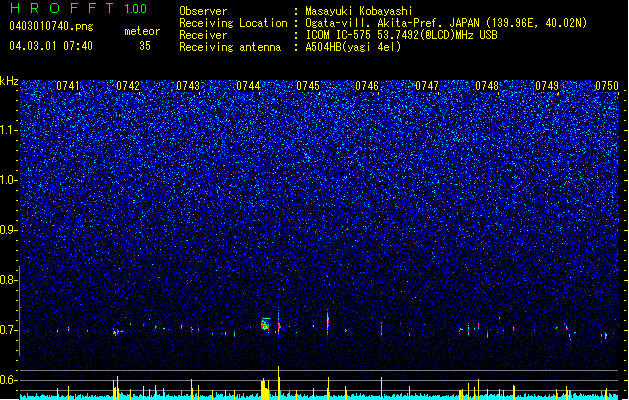Click the 0748 time marker

click(x=487, y=86)
